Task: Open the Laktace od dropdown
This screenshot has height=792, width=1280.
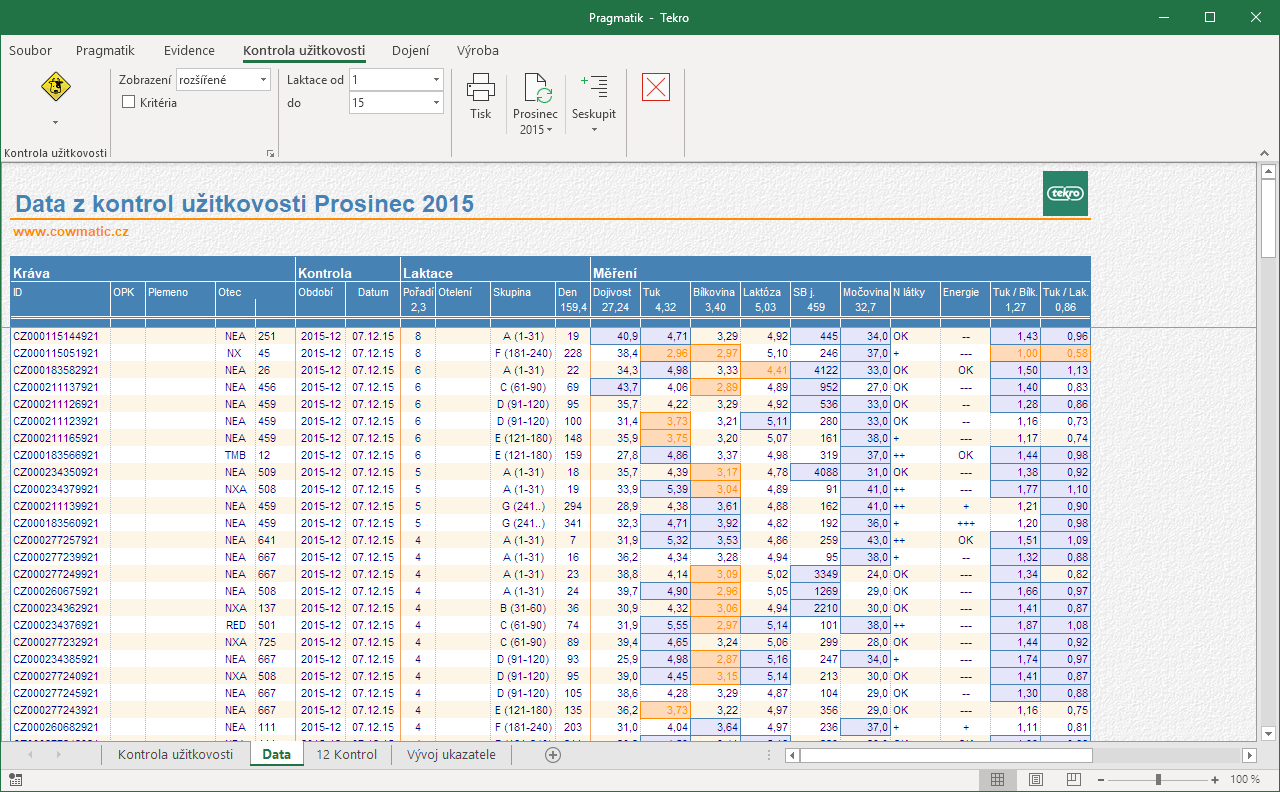Action: coord(436,79)
